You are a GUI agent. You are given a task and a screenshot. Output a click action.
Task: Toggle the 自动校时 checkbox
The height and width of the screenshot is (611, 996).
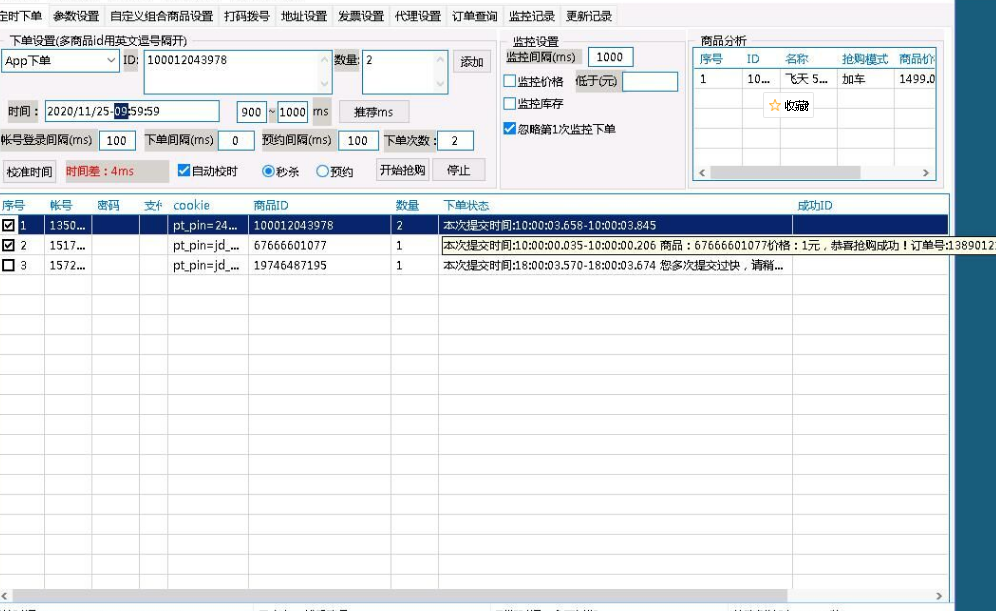pyautogui.click(x=184, y=170)
